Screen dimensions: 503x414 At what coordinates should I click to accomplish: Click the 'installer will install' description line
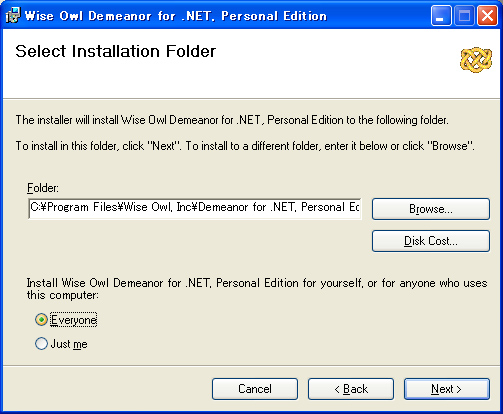pyautogui.click(x=232, y=120)
